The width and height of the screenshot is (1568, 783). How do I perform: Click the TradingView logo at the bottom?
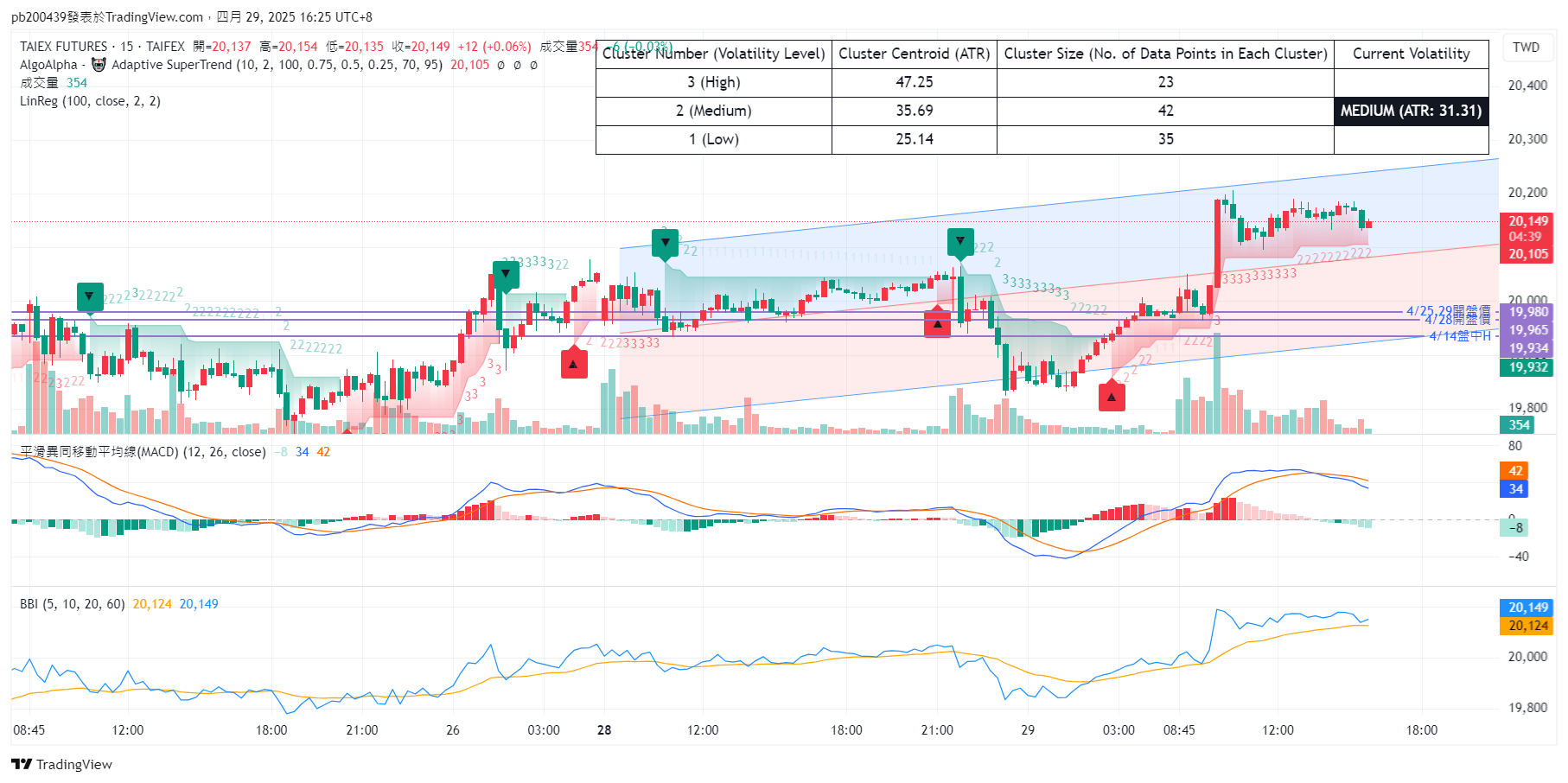61,764
